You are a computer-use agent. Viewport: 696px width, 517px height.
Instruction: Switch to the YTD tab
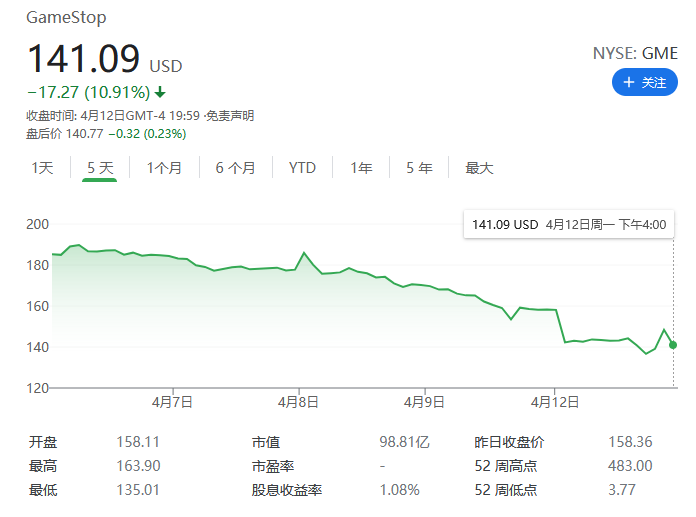pos(302,168)
